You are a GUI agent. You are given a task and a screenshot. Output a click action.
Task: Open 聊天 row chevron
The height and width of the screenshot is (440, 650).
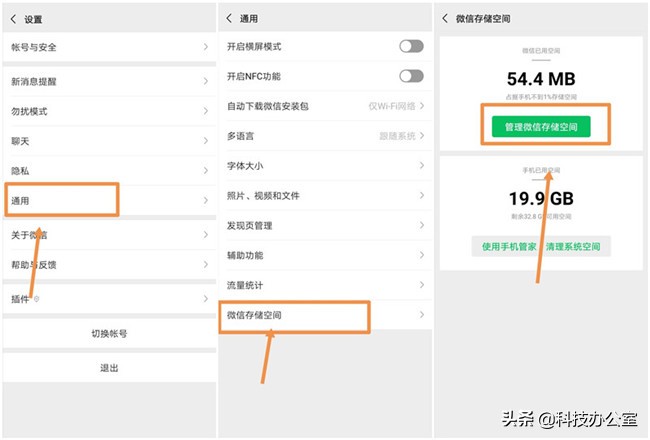point(206,141)
